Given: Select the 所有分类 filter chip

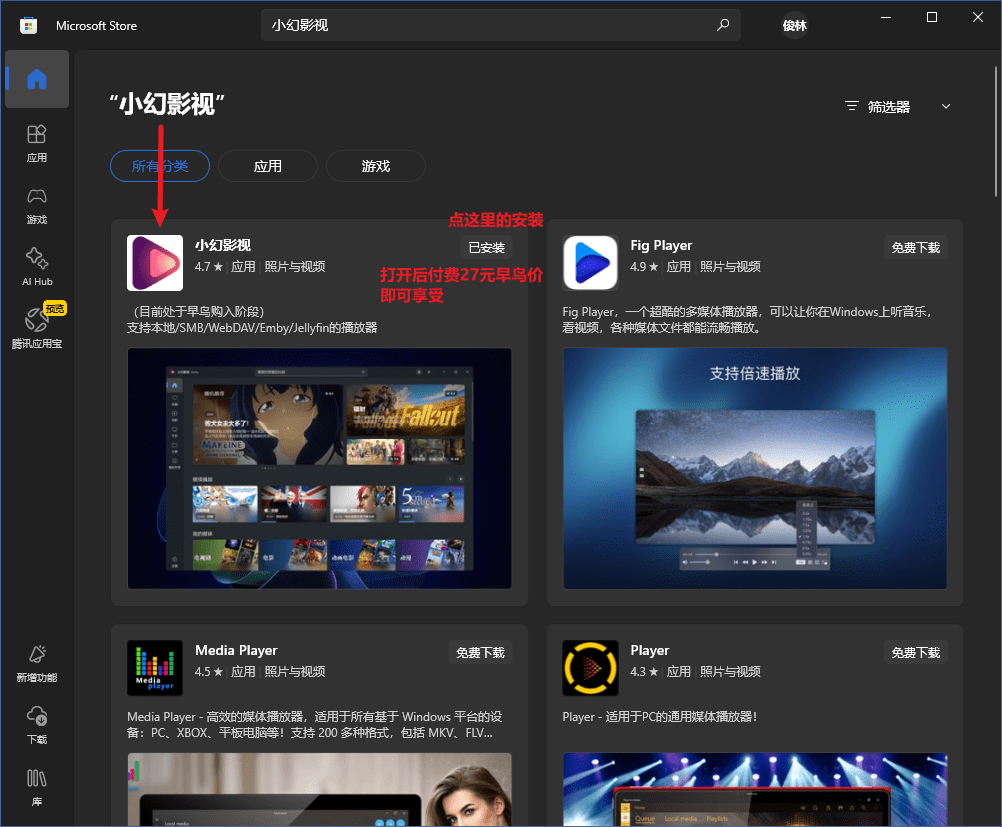Looking at the screenshot, I should (x=160, y=166).
